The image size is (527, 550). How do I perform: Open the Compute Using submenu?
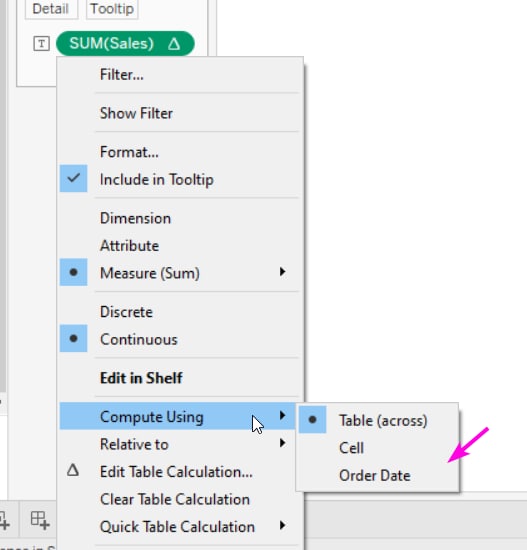179,416
